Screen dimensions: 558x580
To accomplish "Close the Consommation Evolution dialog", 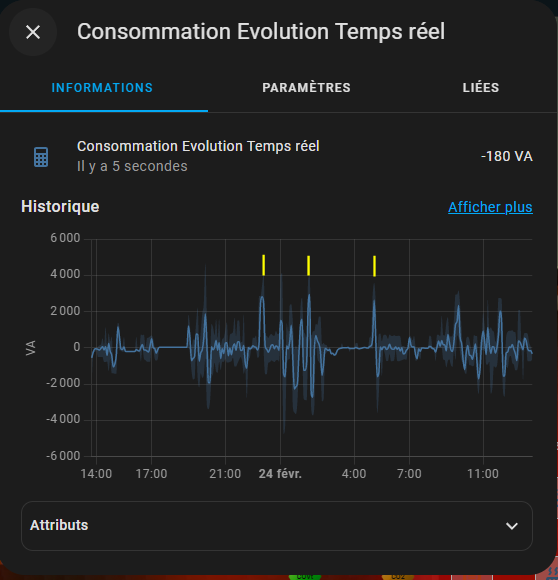I will pos(33,32).
